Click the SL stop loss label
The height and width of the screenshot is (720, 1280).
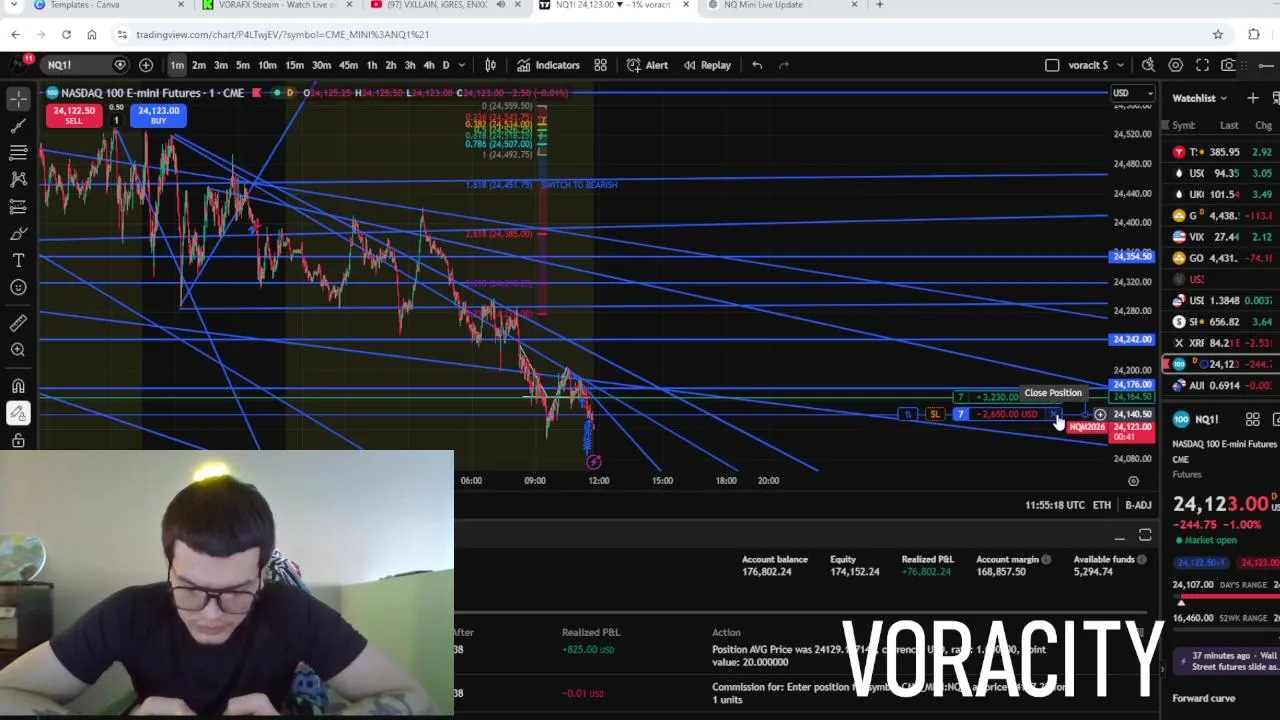point(934,414)
